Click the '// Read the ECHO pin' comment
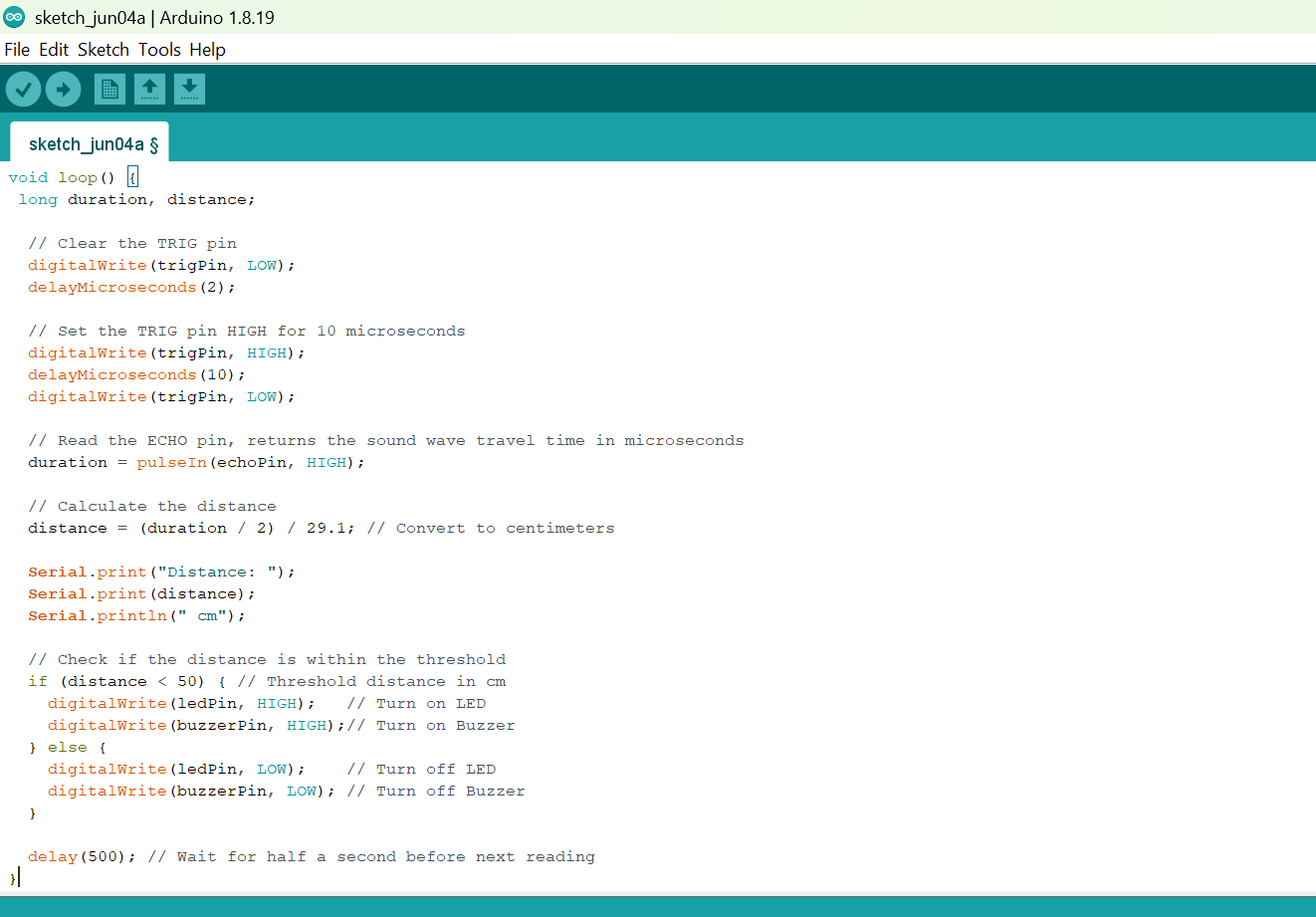The width and height of the screenshot is (1316, 917). coord(386,441)
